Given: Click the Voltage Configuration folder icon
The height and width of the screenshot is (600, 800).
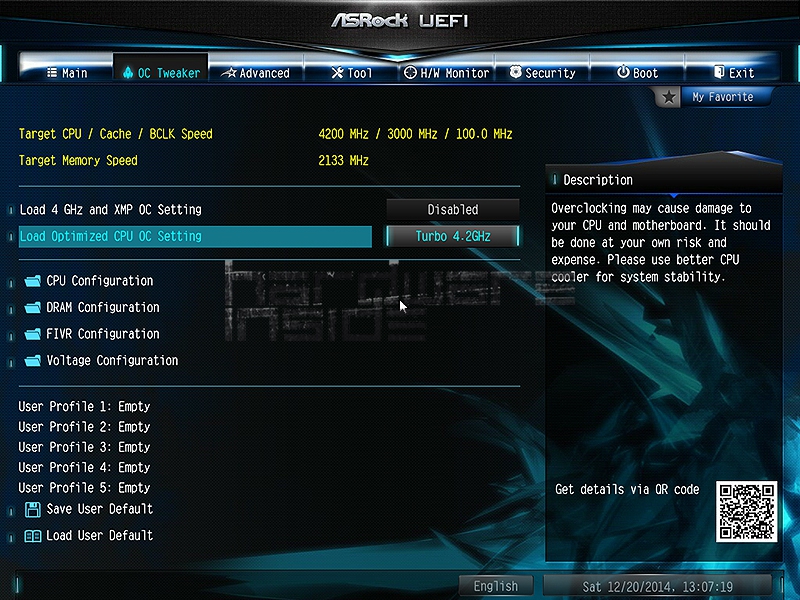Looking at the screenshot, I should tap(33, 361).
